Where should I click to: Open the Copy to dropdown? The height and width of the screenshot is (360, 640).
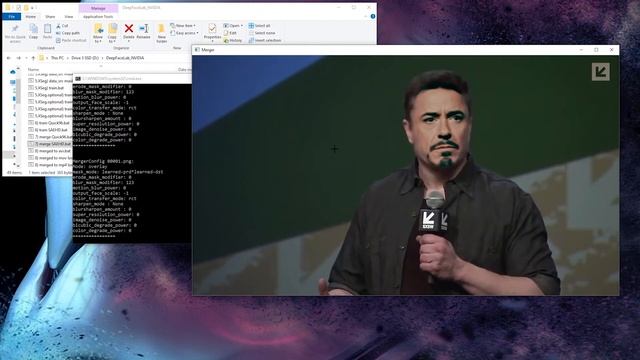click(112, 33)
